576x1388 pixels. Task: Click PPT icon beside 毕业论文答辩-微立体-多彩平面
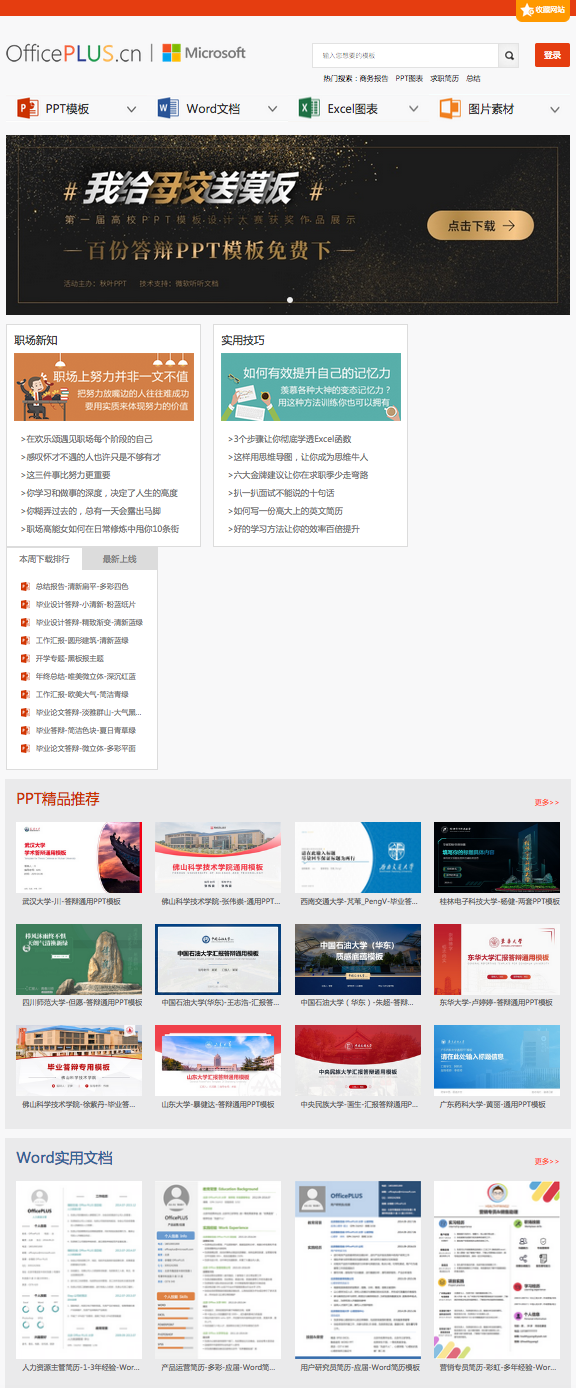[26, 749]
